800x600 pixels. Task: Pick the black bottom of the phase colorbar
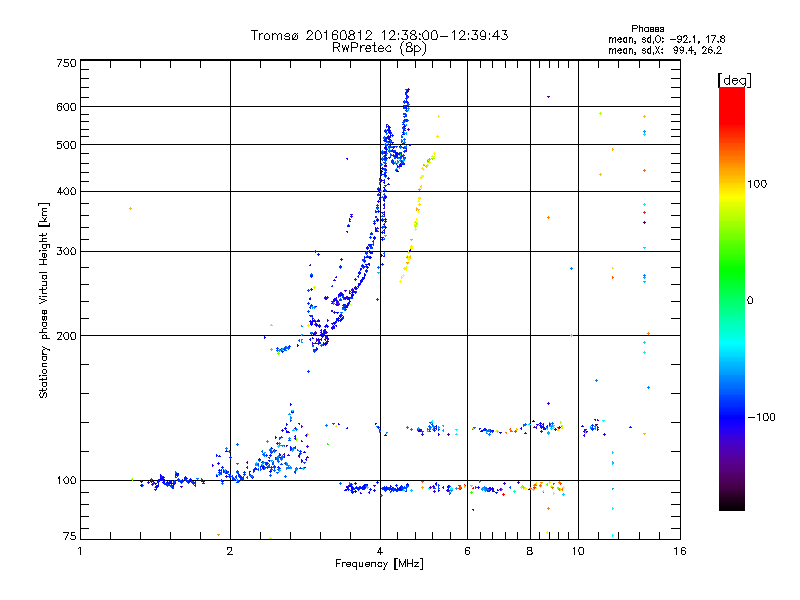tap(732, 504)
